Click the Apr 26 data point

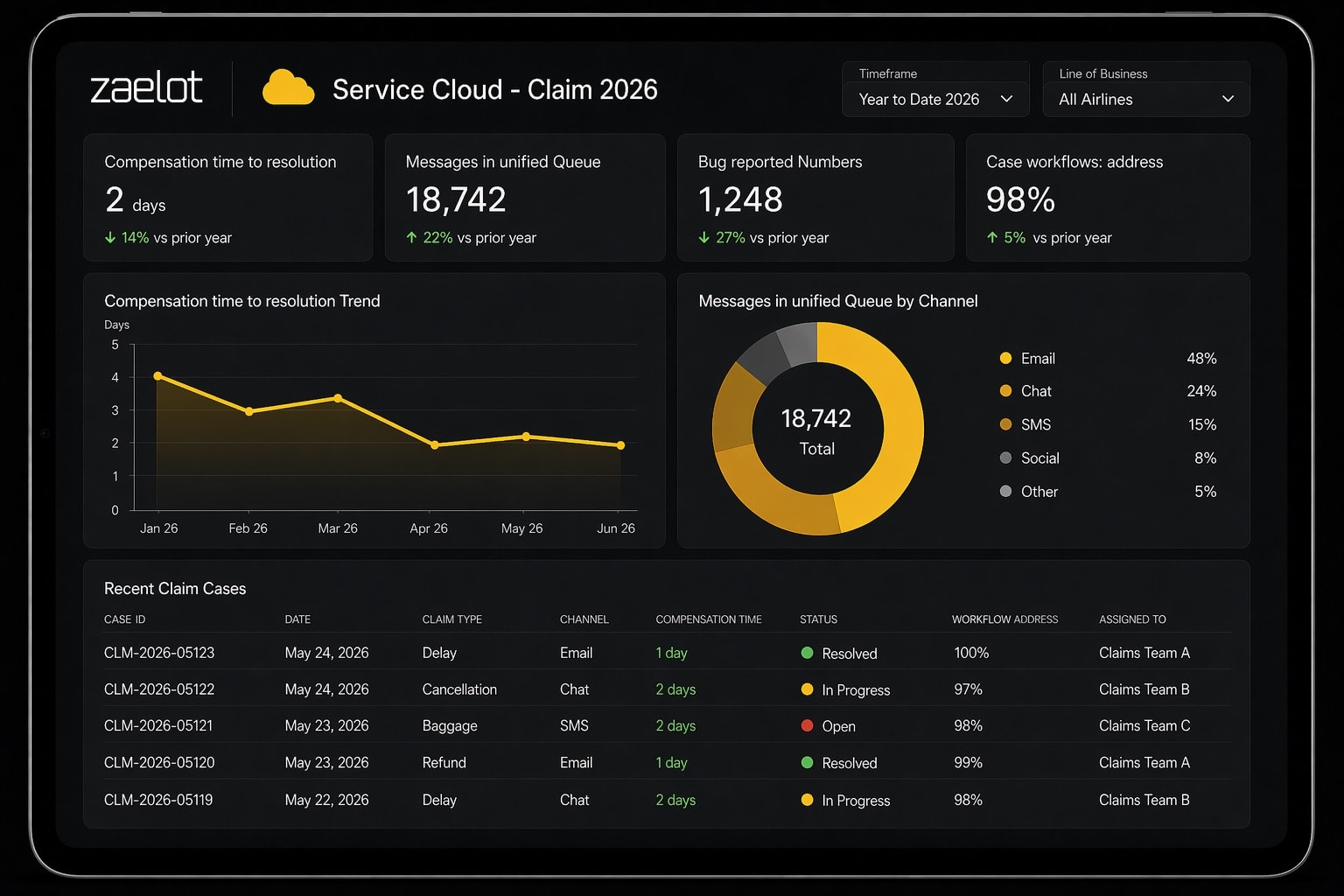435,445
